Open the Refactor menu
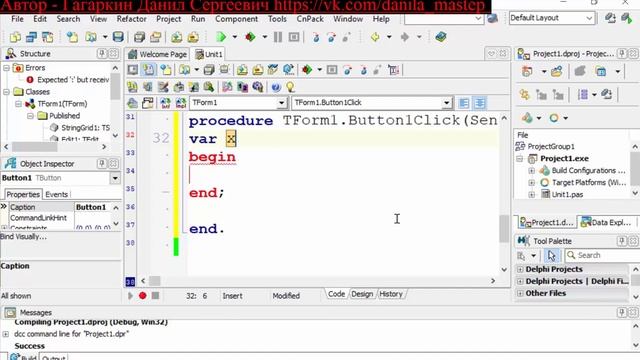Image resolution: width=640 pixels, height=360 pixels. tap(131, 19)
